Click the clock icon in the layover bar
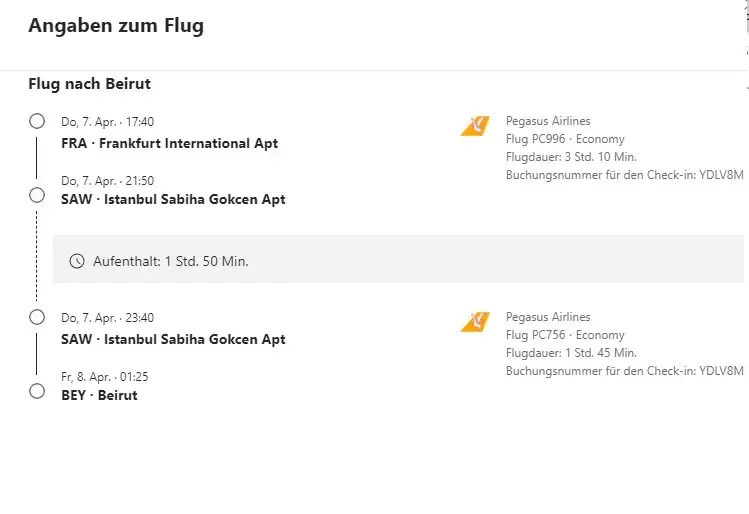749x514 pixels. [77, 261]
